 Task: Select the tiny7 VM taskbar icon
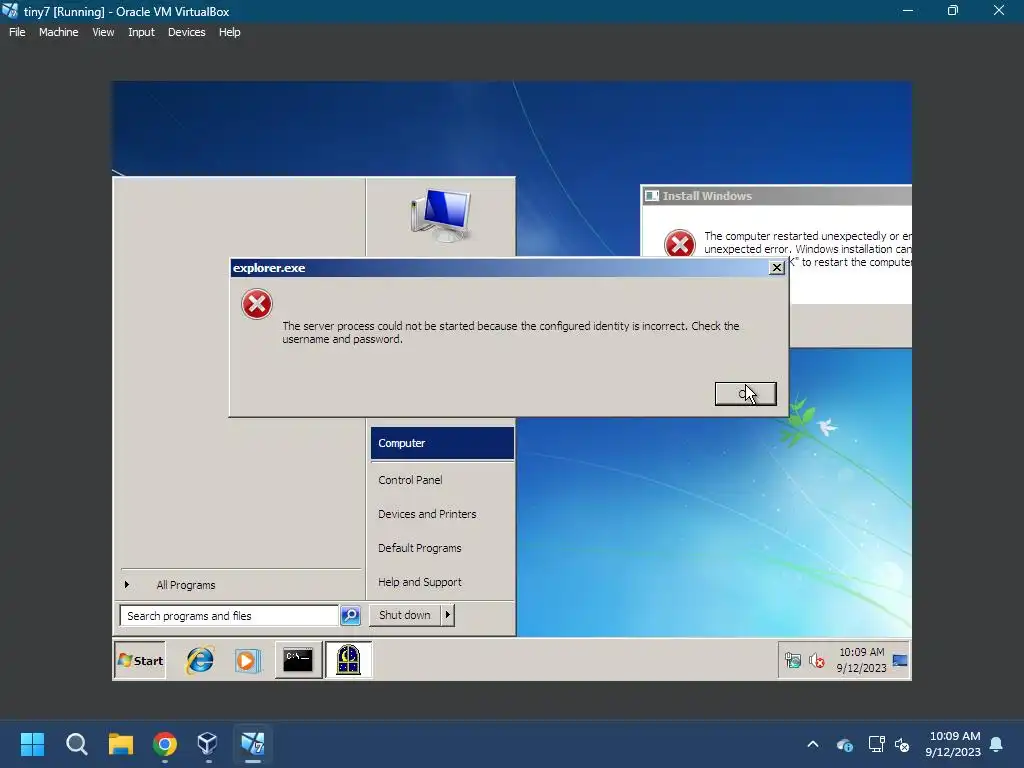point(253,744)
